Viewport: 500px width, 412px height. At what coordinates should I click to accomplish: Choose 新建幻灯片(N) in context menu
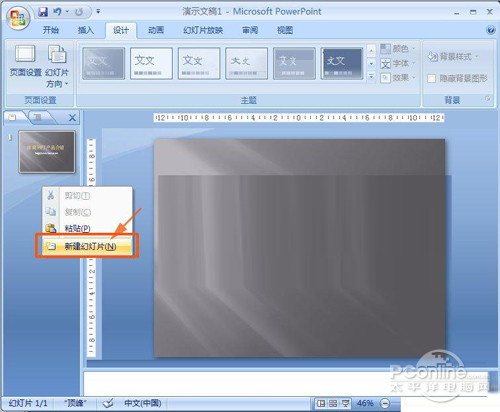(x=87, y=246)
